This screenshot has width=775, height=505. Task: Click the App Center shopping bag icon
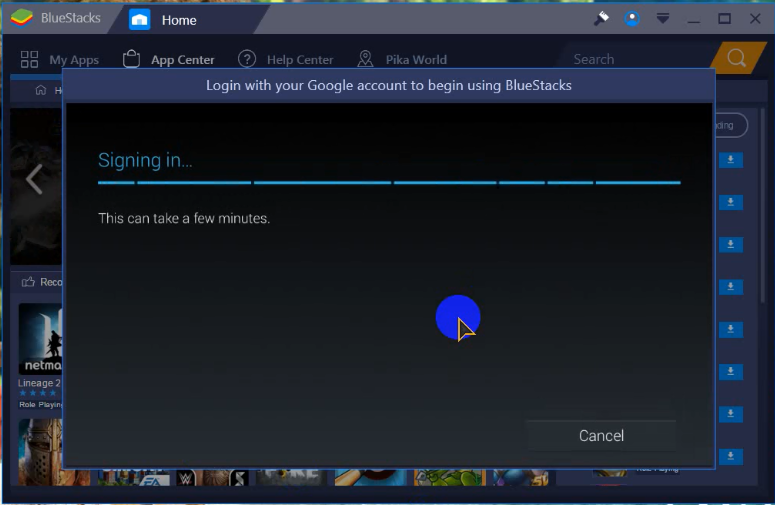(x=131, y=59)
